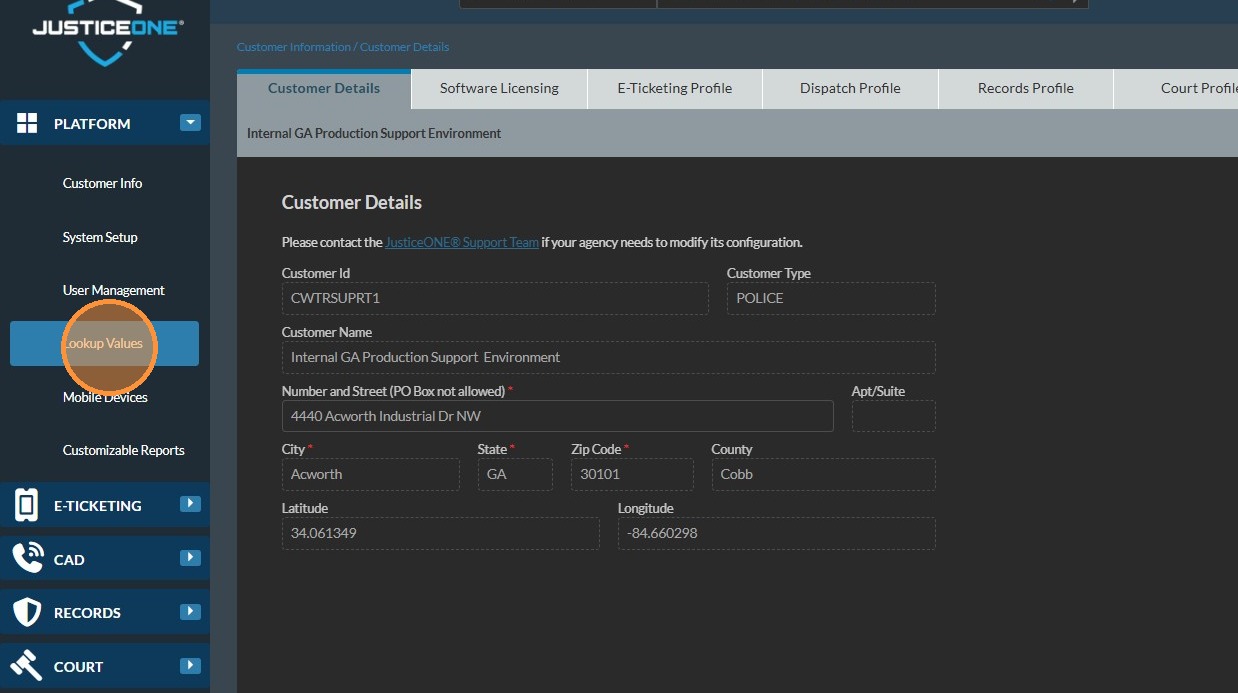
Task: Expand the E-Ticketing section arrow
Action: pos(190,504)
